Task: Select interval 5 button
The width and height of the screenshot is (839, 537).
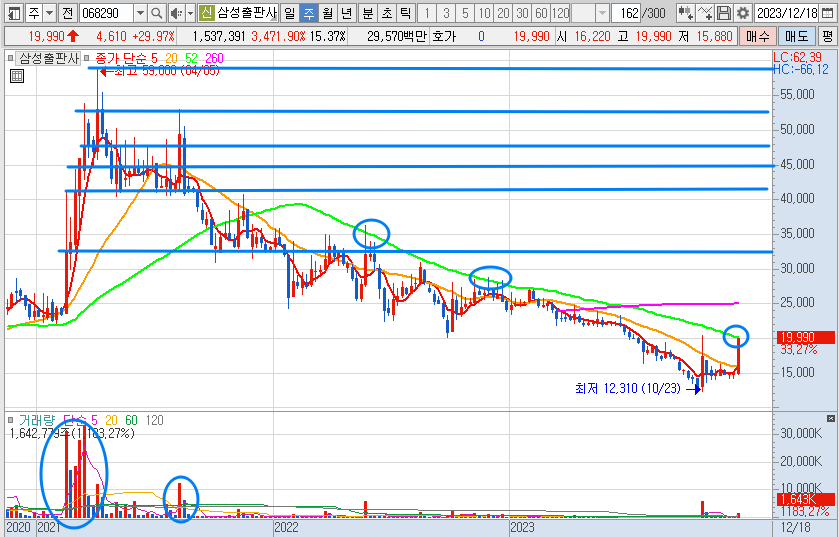Action: point(465,13)
